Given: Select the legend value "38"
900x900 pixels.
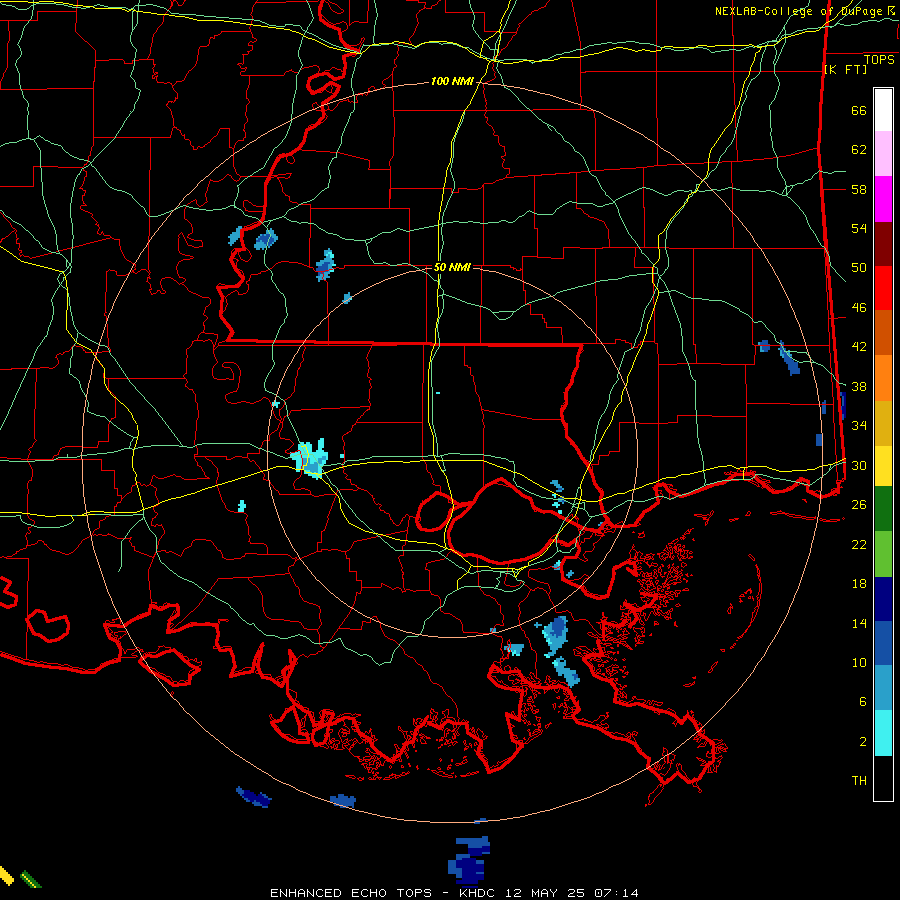Looking at the screenshot, I should (859, 386).
